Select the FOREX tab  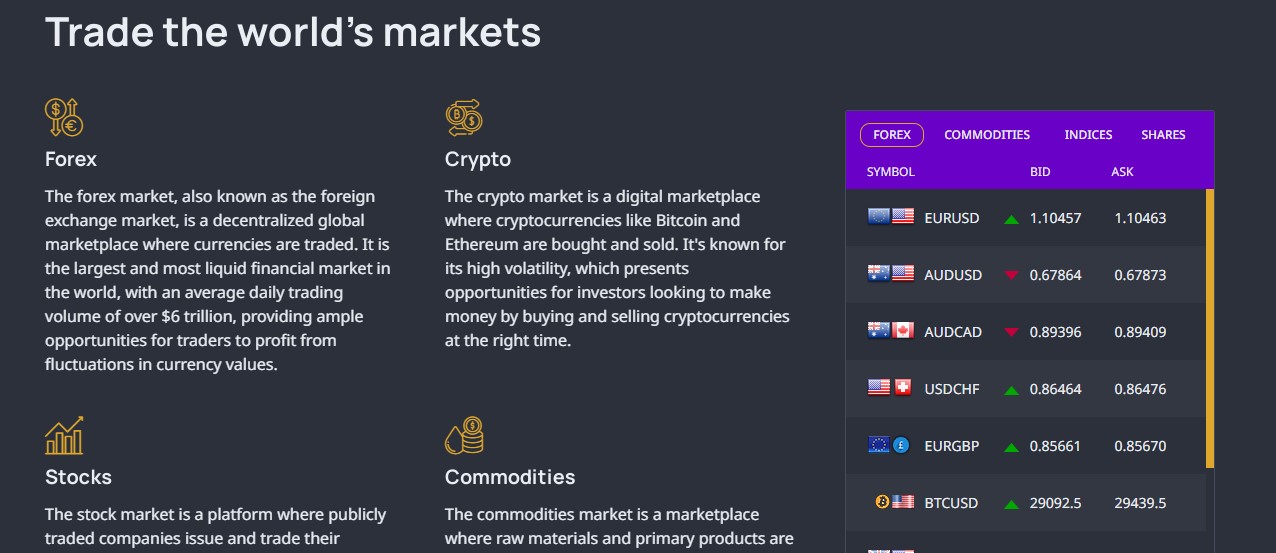click(892, 135)
